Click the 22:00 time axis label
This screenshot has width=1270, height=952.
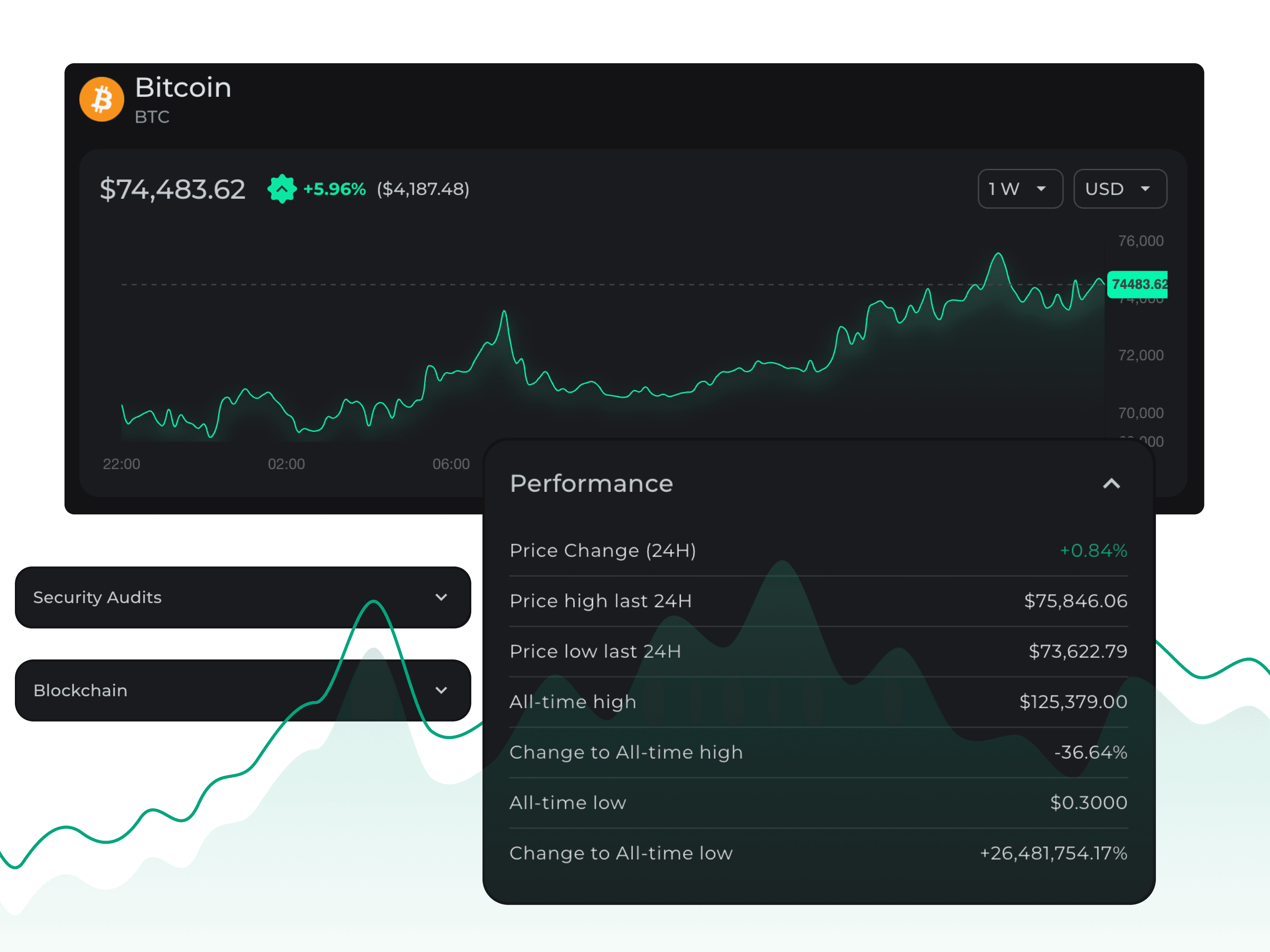(x=121, y=464)
